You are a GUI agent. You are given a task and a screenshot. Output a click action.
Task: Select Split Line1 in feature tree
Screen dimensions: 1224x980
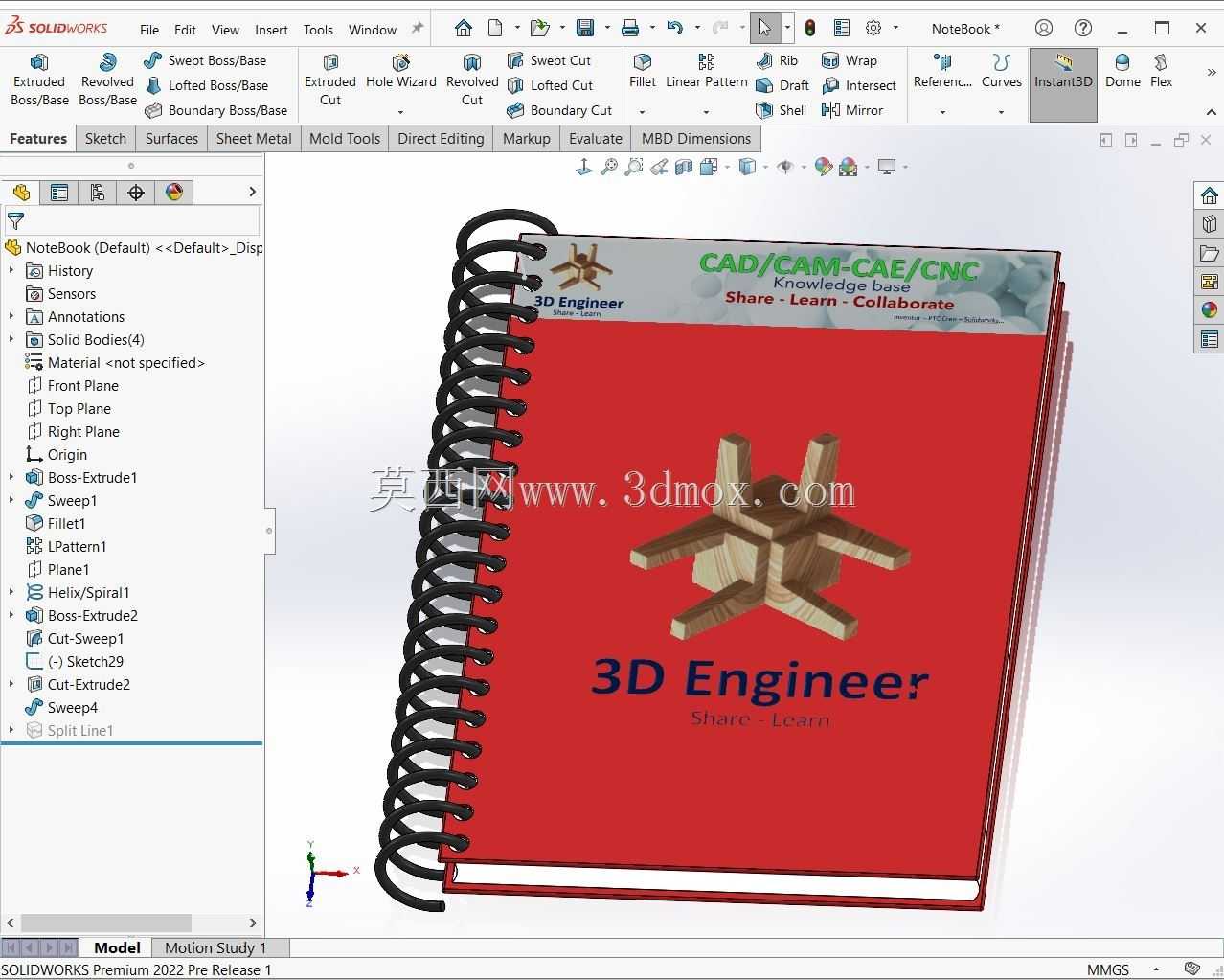pyautogui.click(x=80, y=731)
